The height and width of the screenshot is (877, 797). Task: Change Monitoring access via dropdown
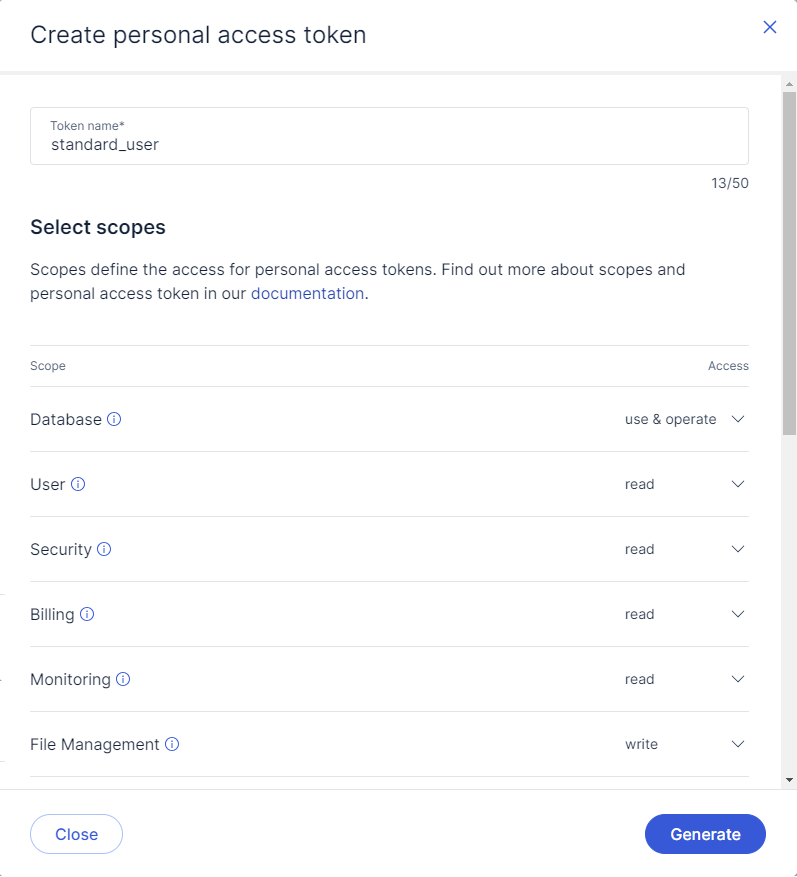tap(738, 679)
